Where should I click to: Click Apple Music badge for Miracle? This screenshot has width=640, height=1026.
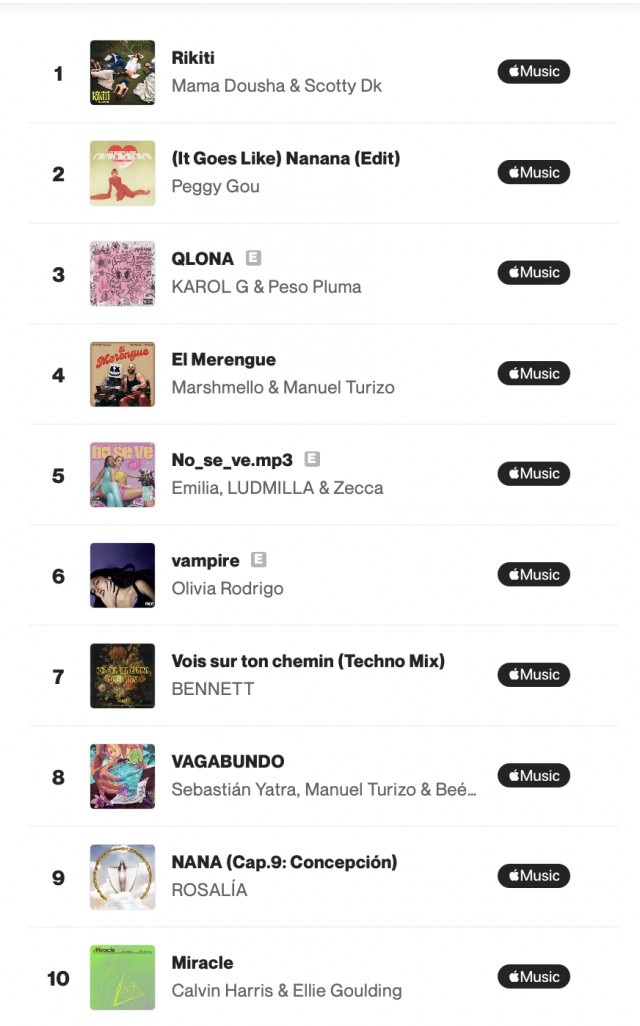click(x=533, y=976)
